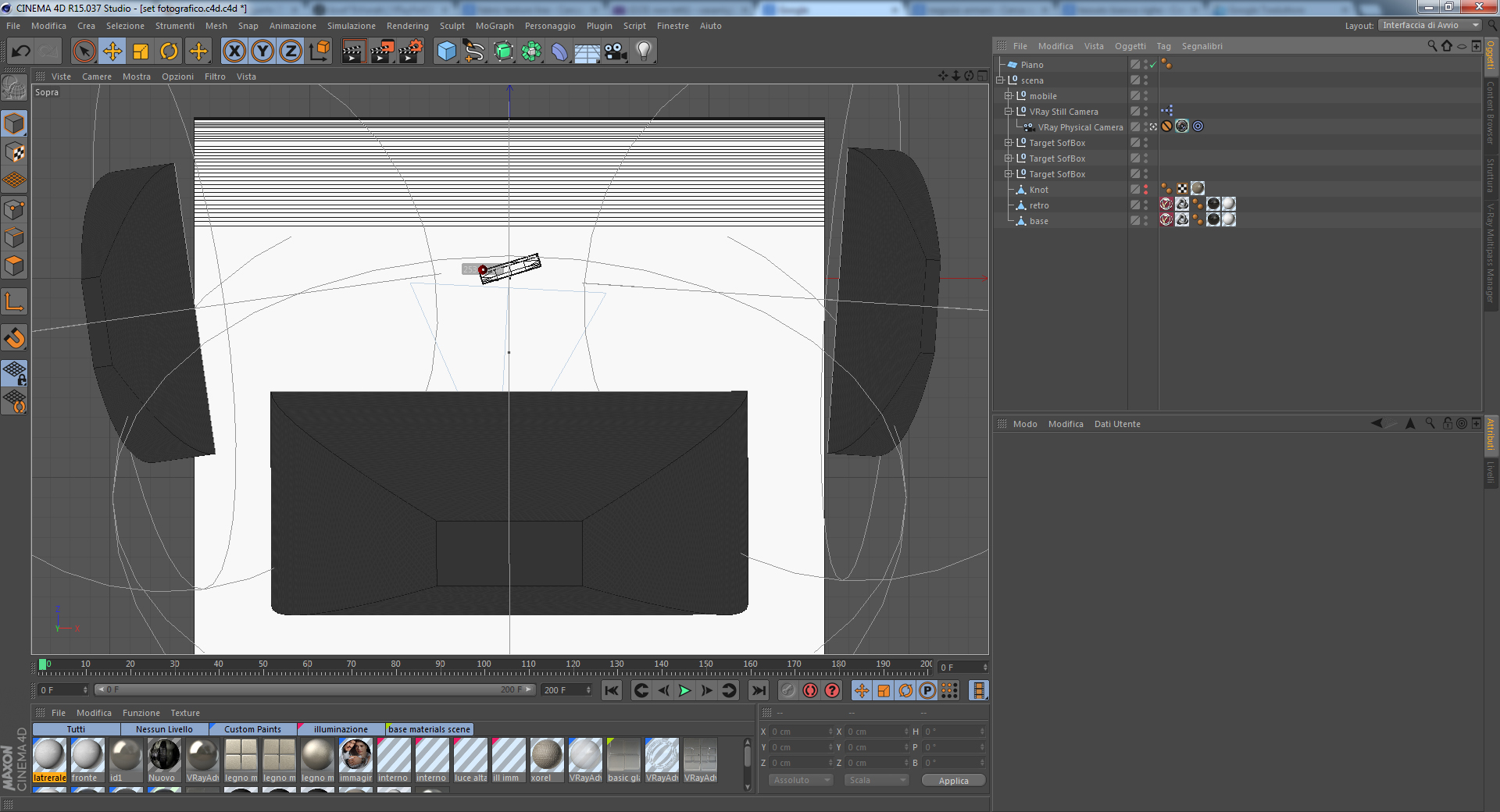The width and height of the screenshot is (1500, 812).
Task: Select the Rotate tool
Action: [x=169, y=52]
